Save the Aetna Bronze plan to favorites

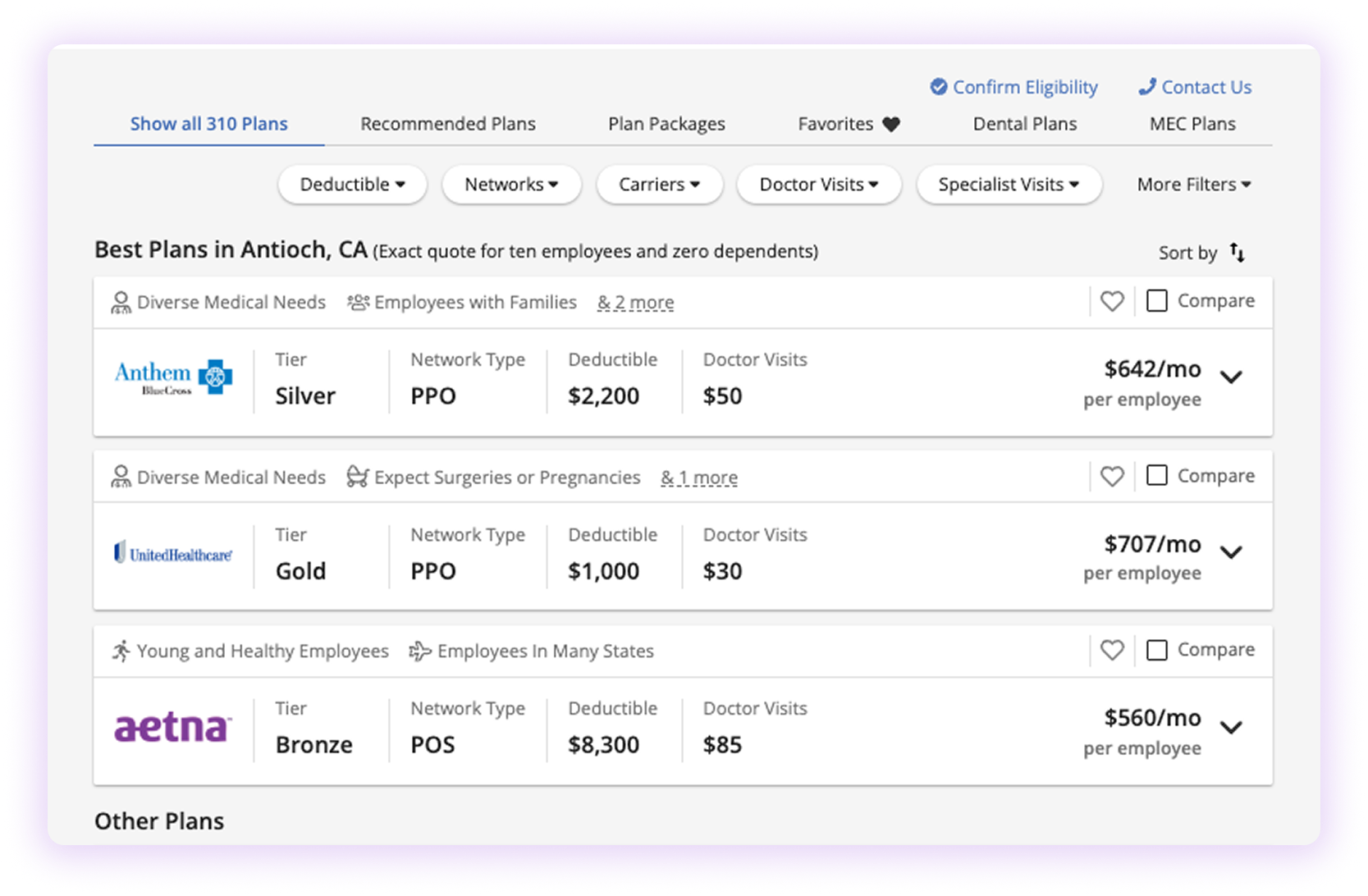(x=1111, y=651)
